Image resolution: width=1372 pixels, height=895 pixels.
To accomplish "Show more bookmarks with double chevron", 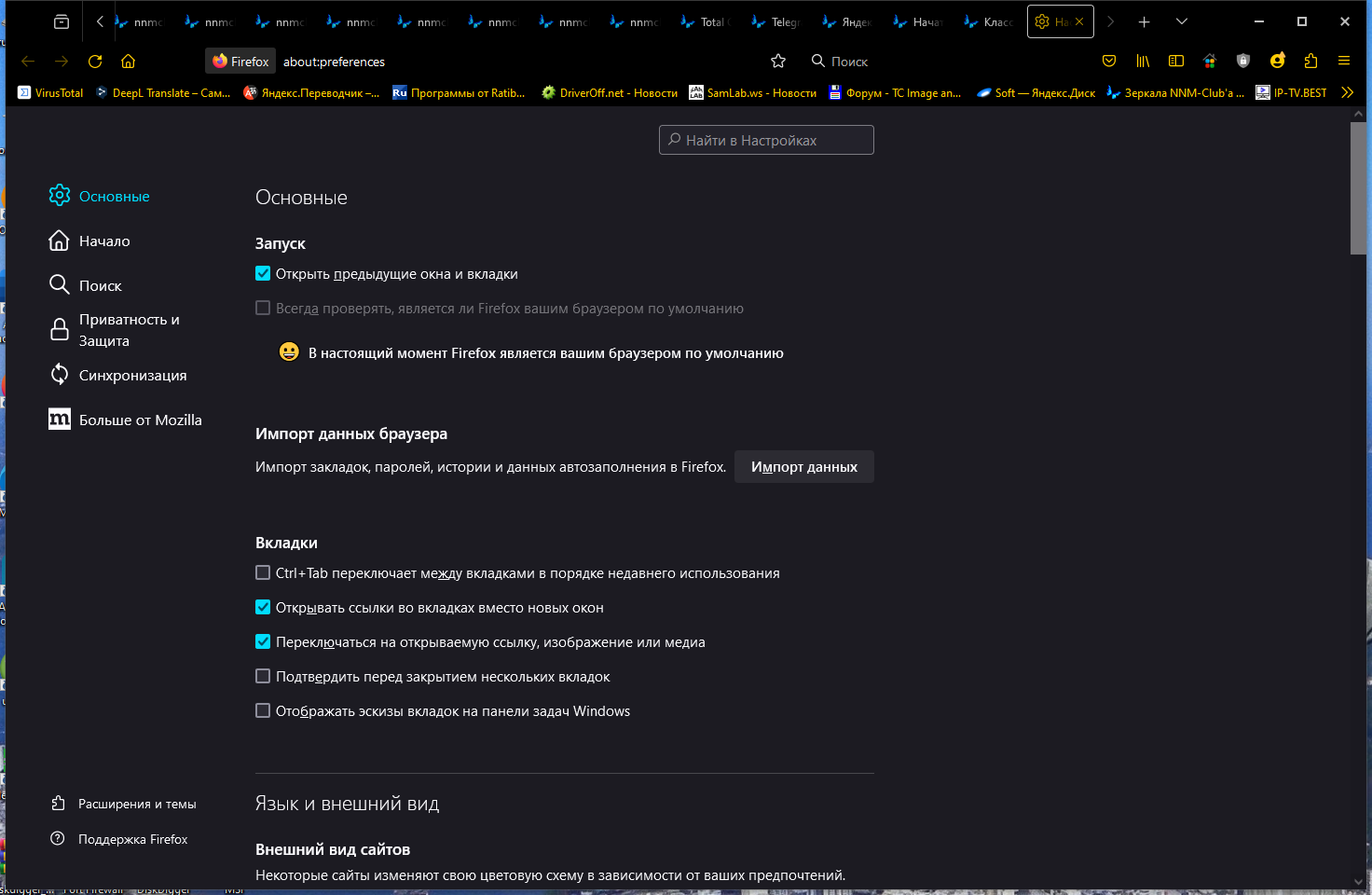I will [1347, 92].
